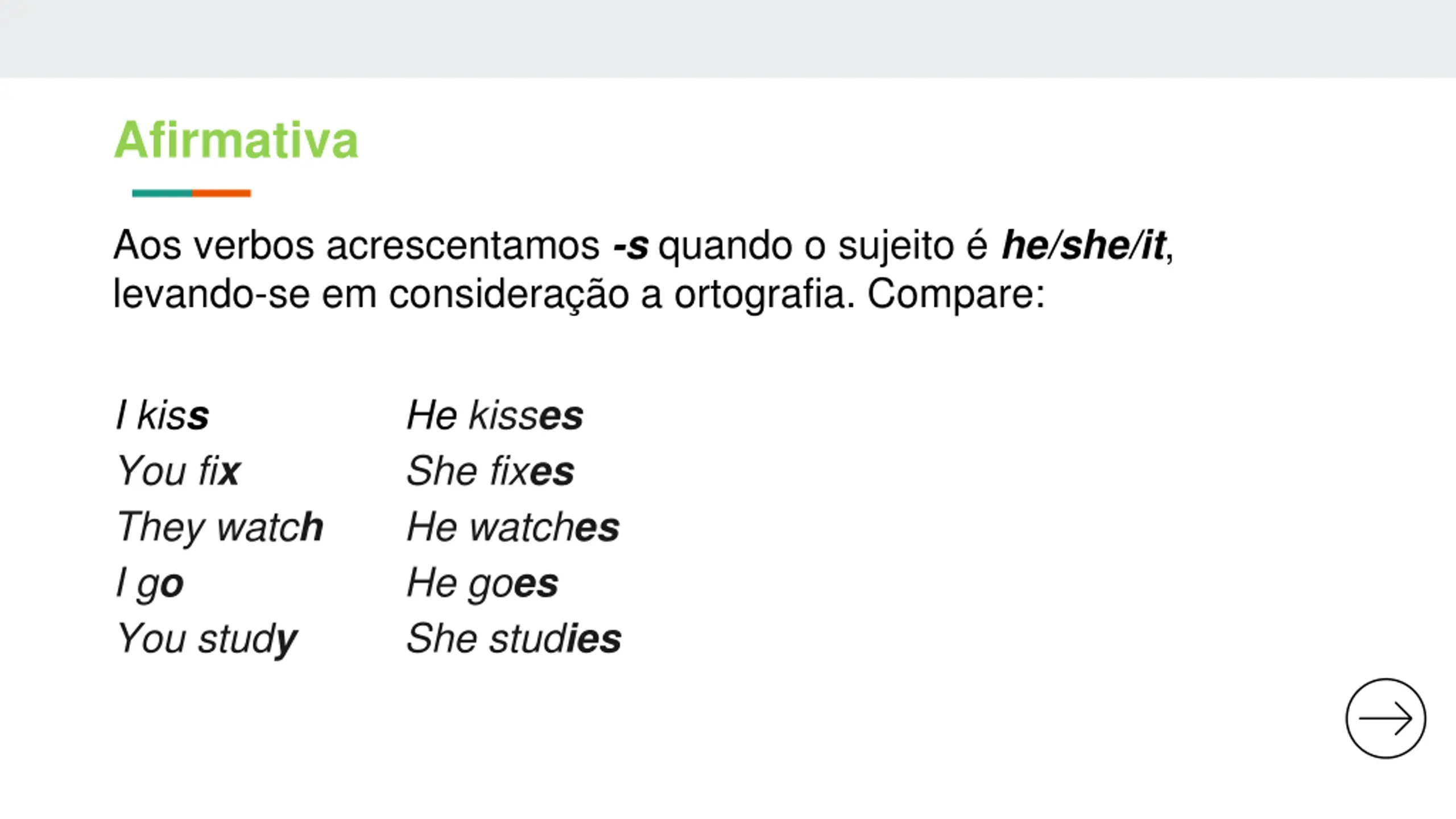Select the example You fix
The image size is (1456, 819).
pyautogui.click(x=178, y=471)
